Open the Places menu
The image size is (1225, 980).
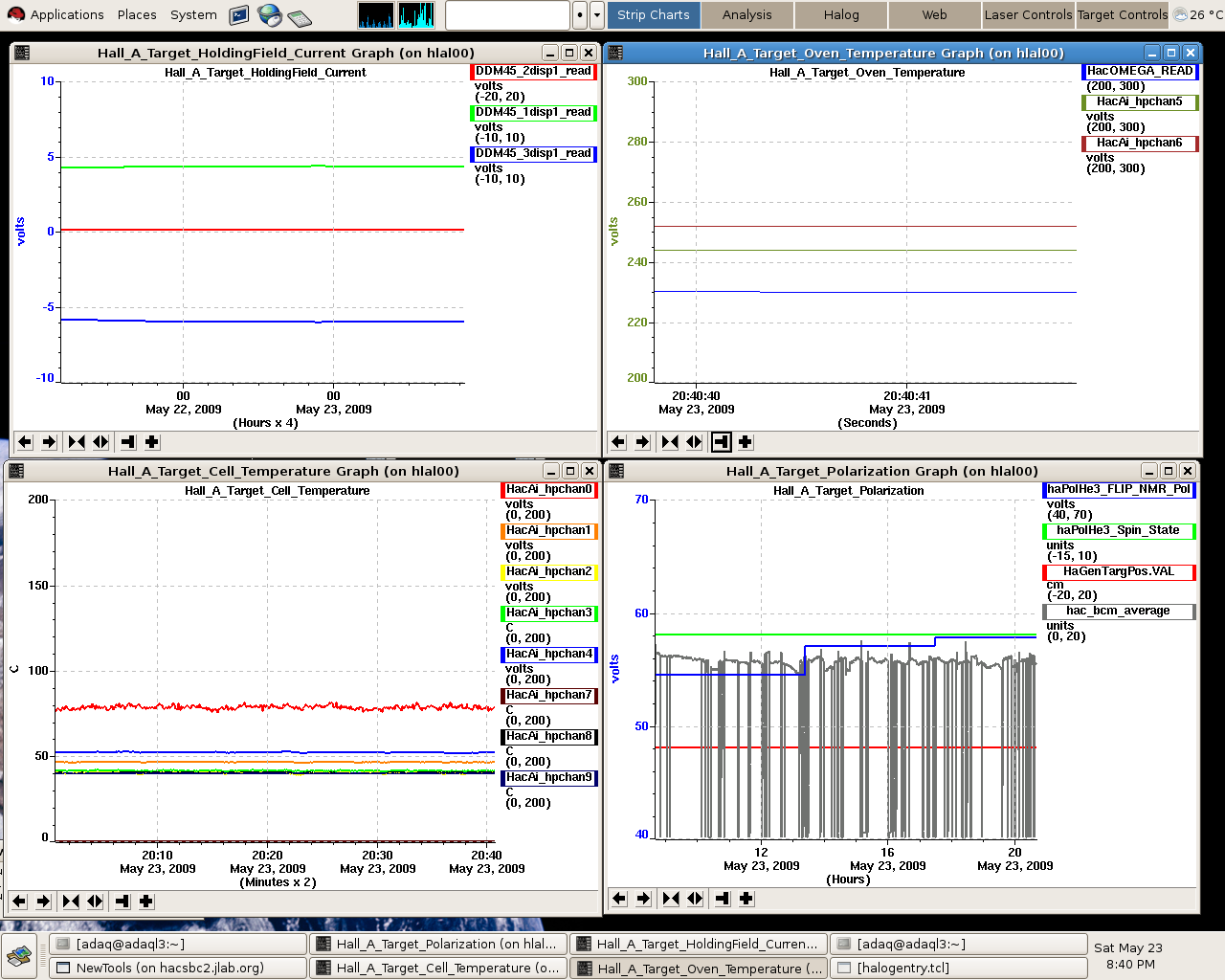(x=137, y=14)
